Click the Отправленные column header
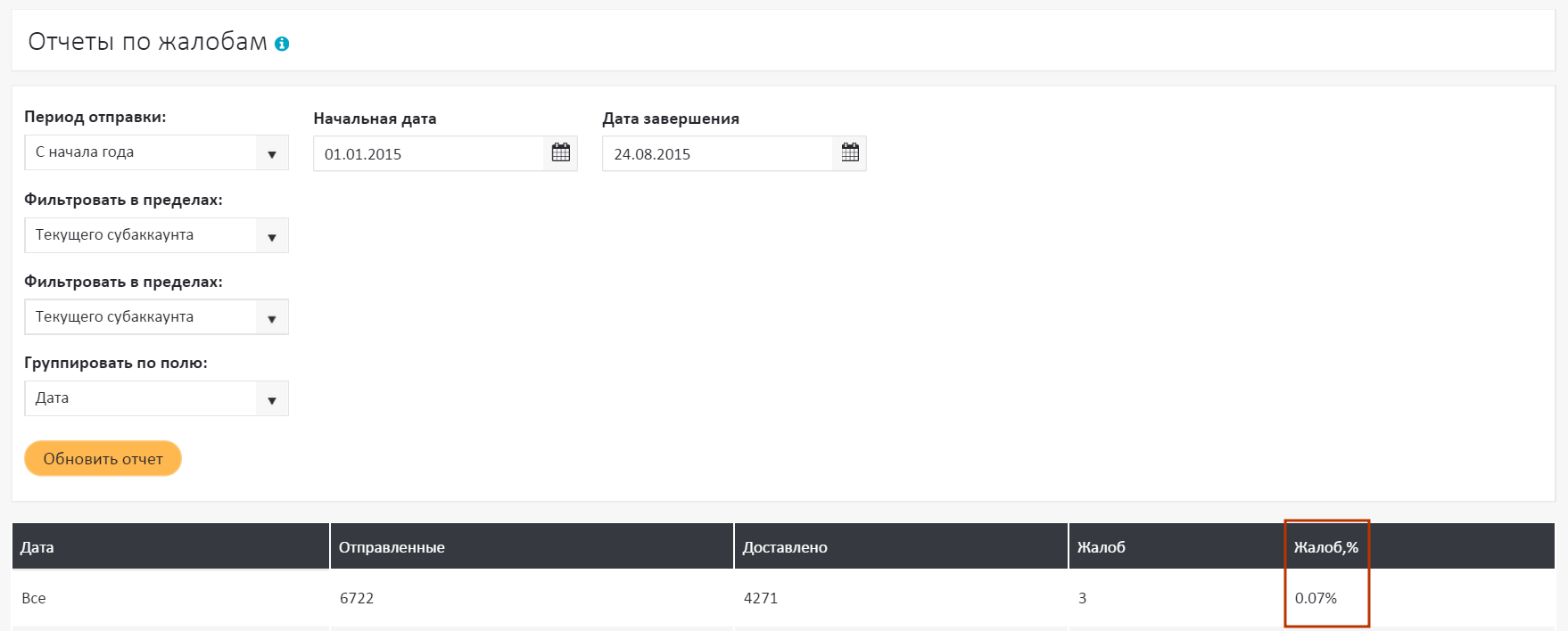The height and width of the screenshot is (631, 1568). (x=392, y=547)
